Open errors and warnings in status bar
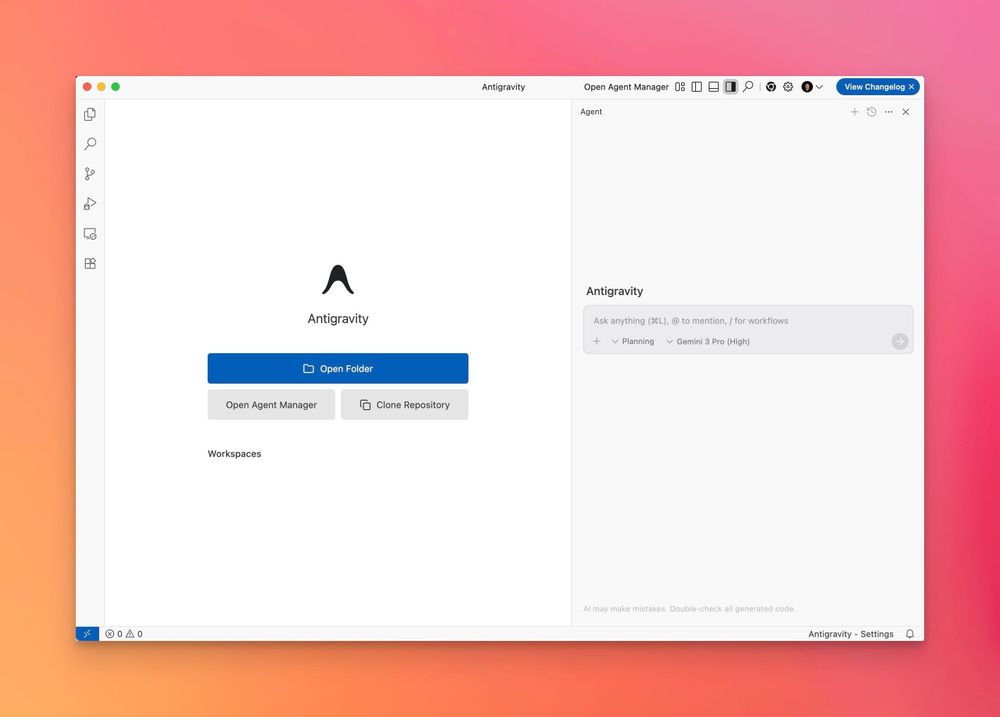This screenshot has width=1000, height=717. (124, 633)
